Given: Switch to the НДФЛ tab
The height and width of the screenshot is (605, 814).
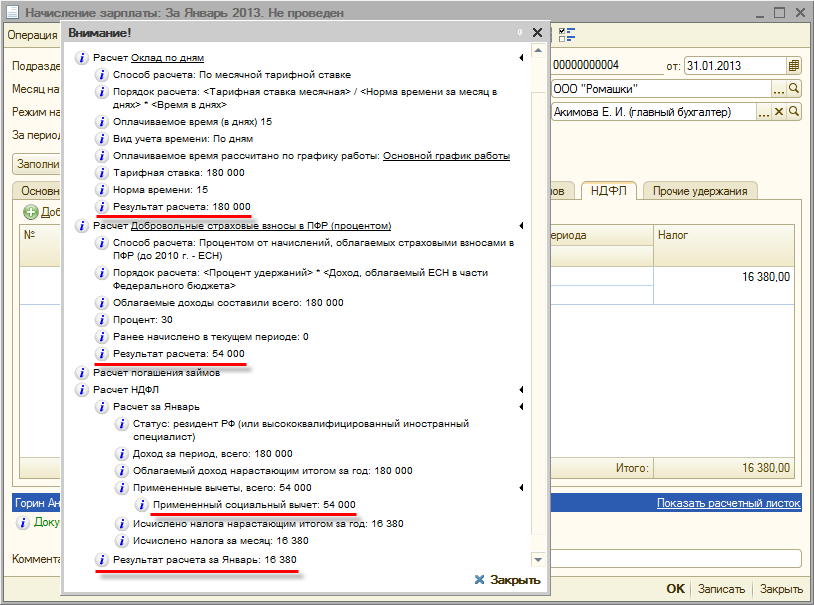Looking at the screenshot, I should 609,190.
